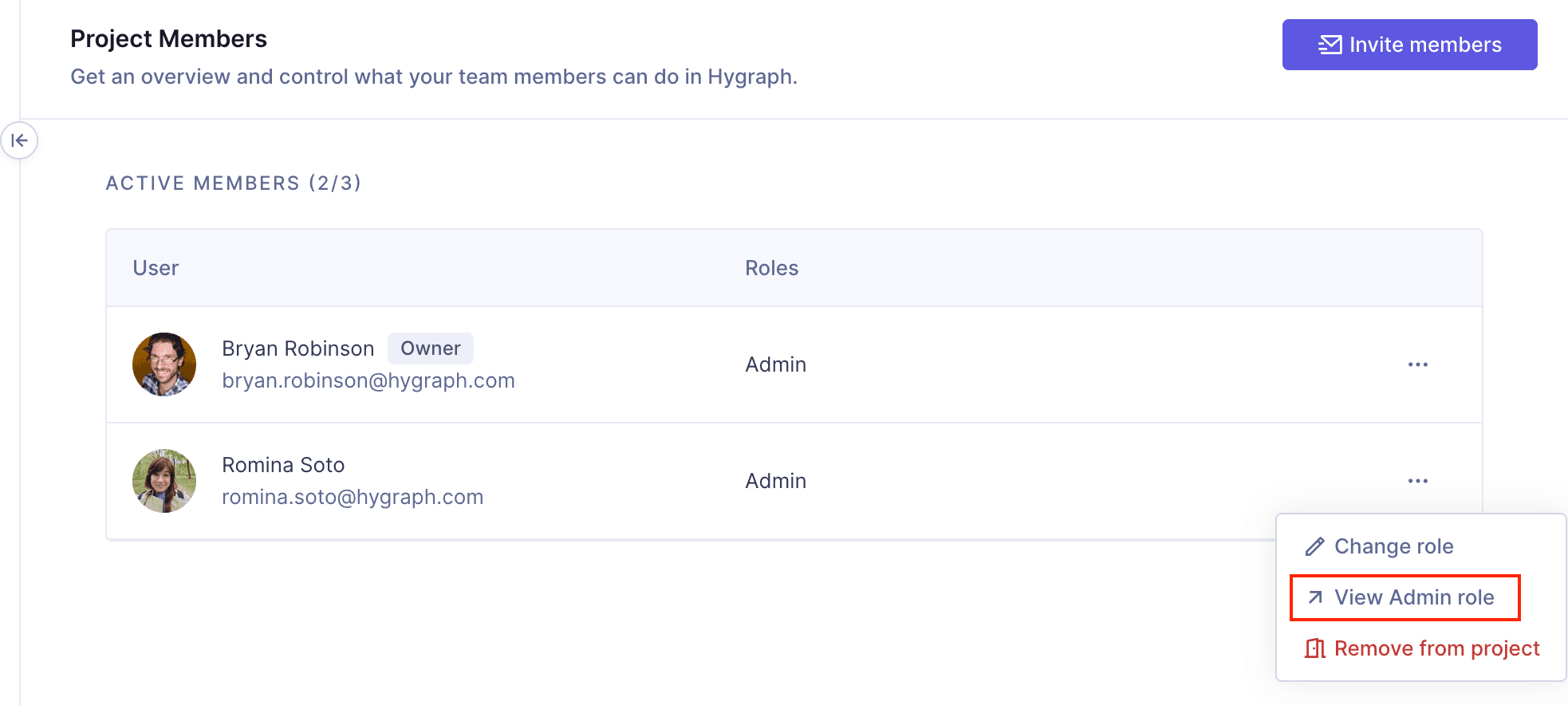Image resolution: width=1568 pixels, height=705 pixels.
Task: Select Change role from the context menu
Action: click(x=1393, y=546)
